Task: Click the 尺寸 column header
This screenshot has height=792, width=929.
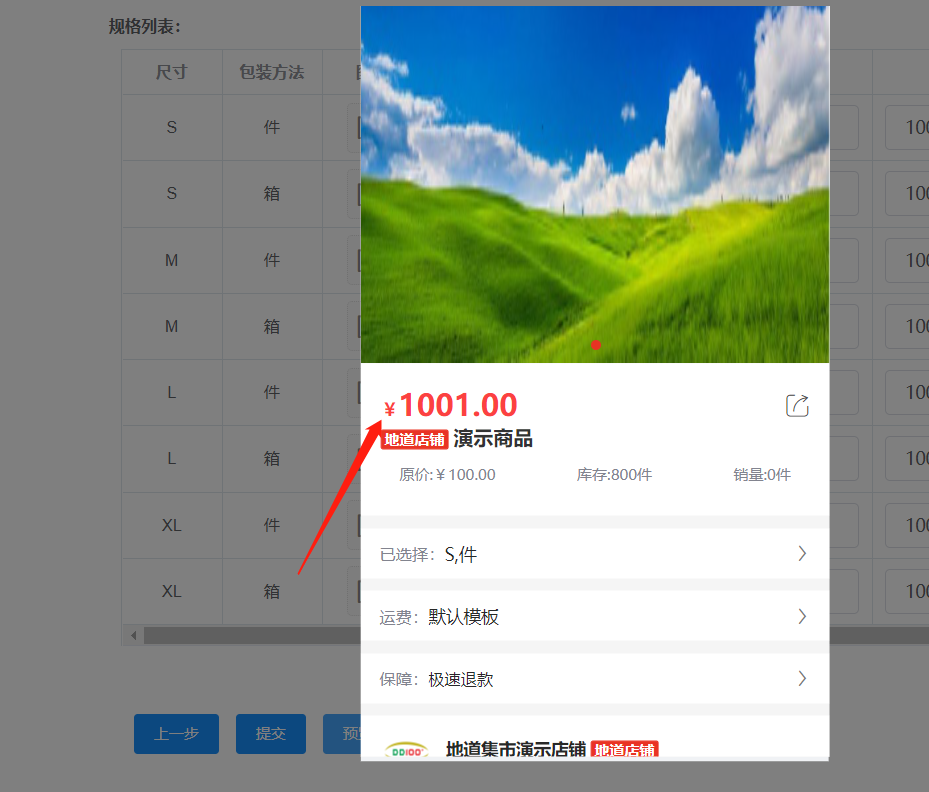Action: pos(172,73)
